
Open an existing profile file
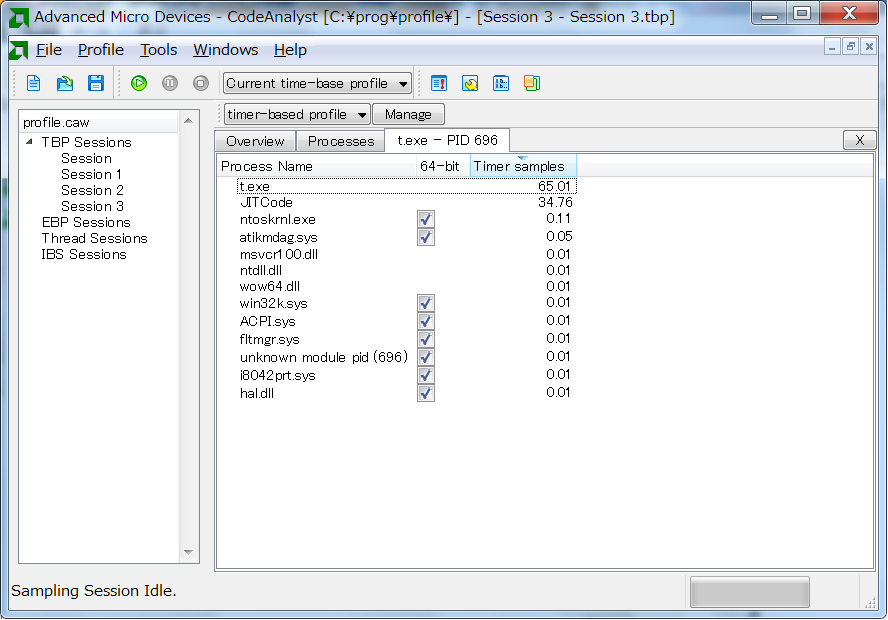pos(63,83)
